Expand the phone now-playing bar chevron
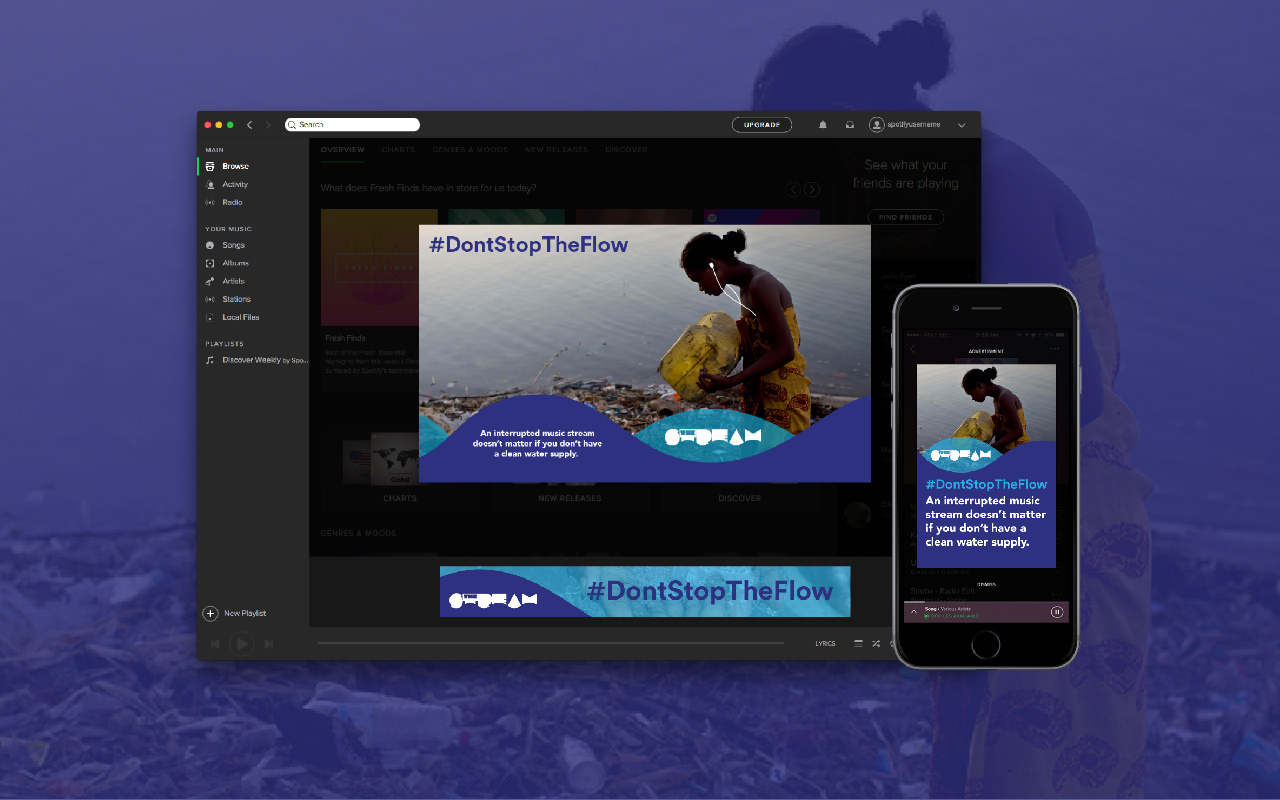Viewport: 1280px width, 800px height. [x=913, y=611]
